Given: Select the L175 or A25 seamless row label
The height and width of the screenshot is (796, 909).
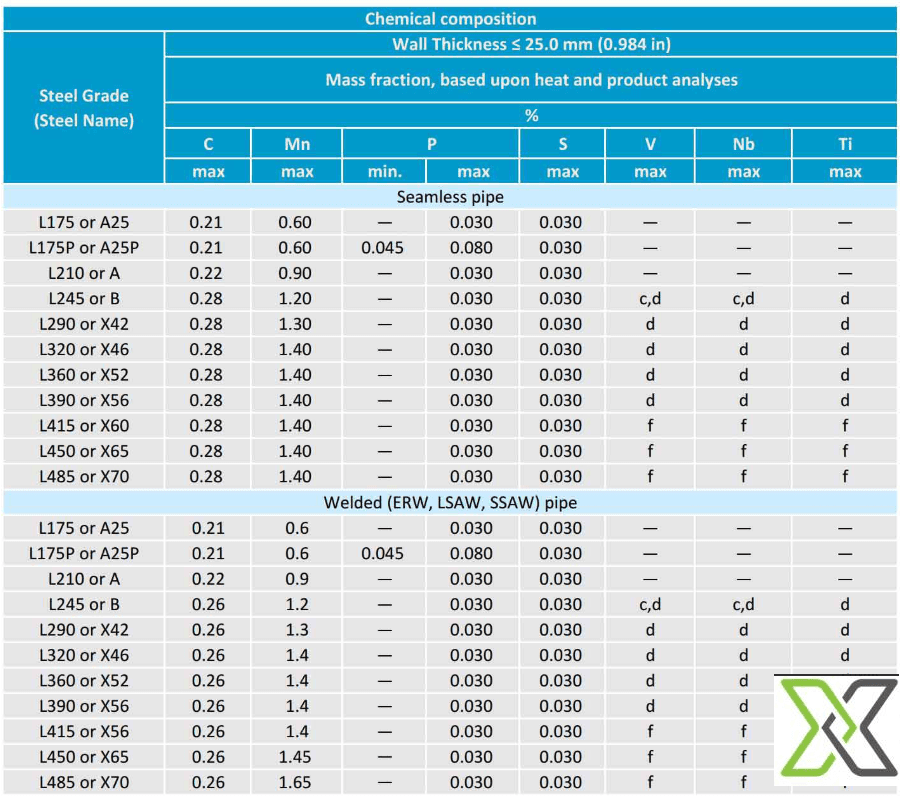Looking at the screenshot, I should [83, 222].
